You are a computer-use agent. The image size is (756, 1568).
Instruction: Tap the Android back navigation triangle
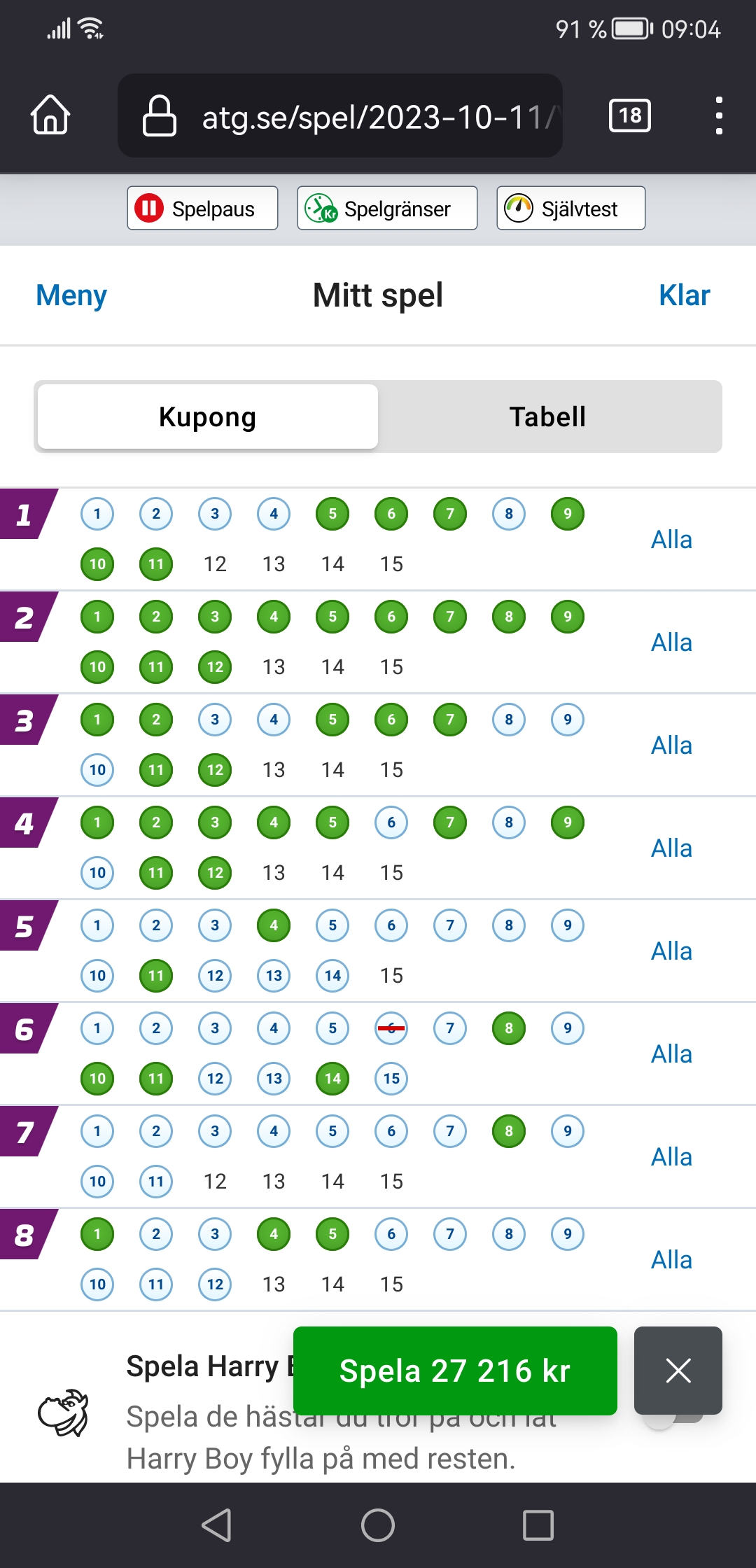216,1525
